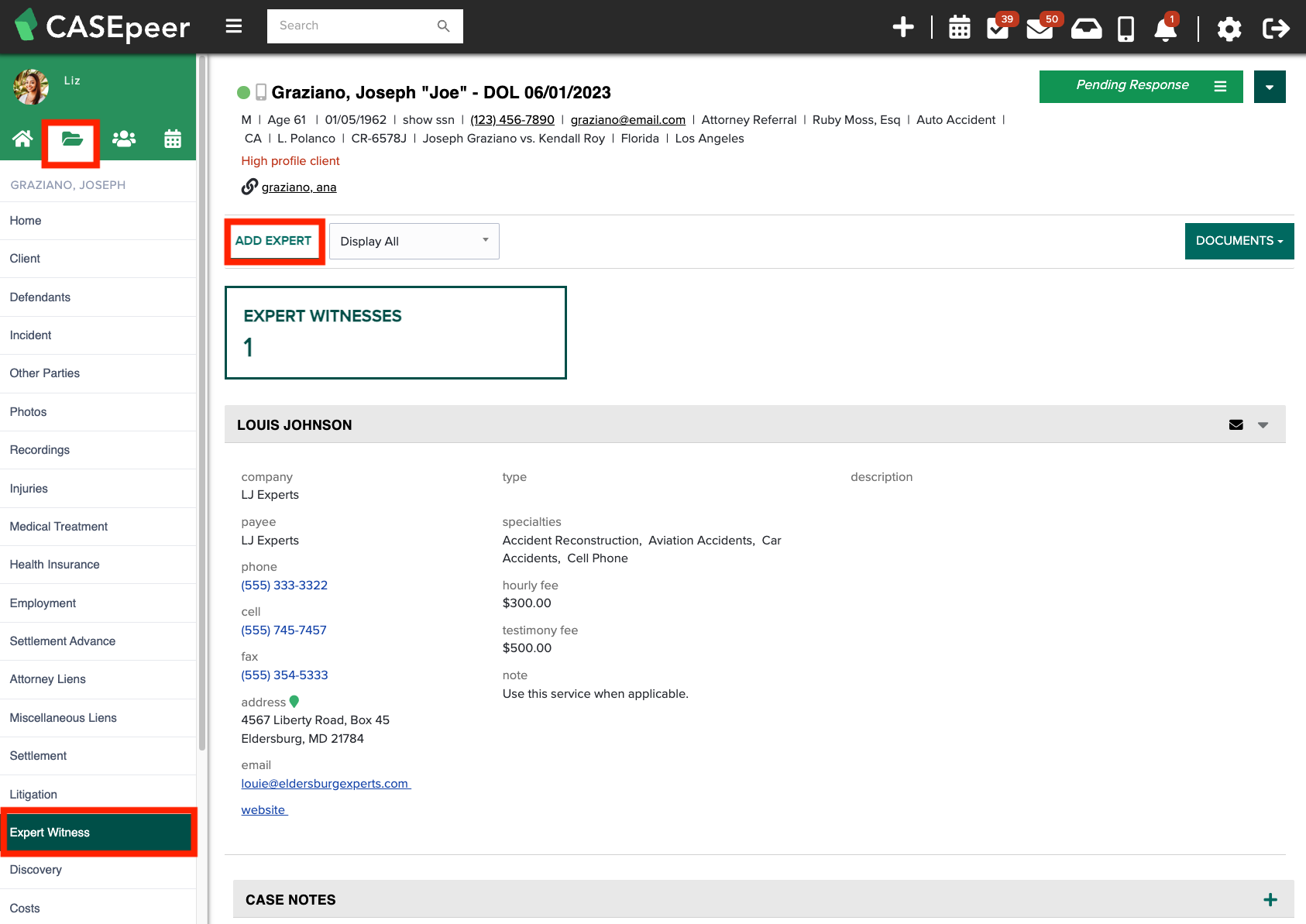Screen dimensions: 1306x924
Task: Click the CASEpeer logo
Action: coord(102,26)
